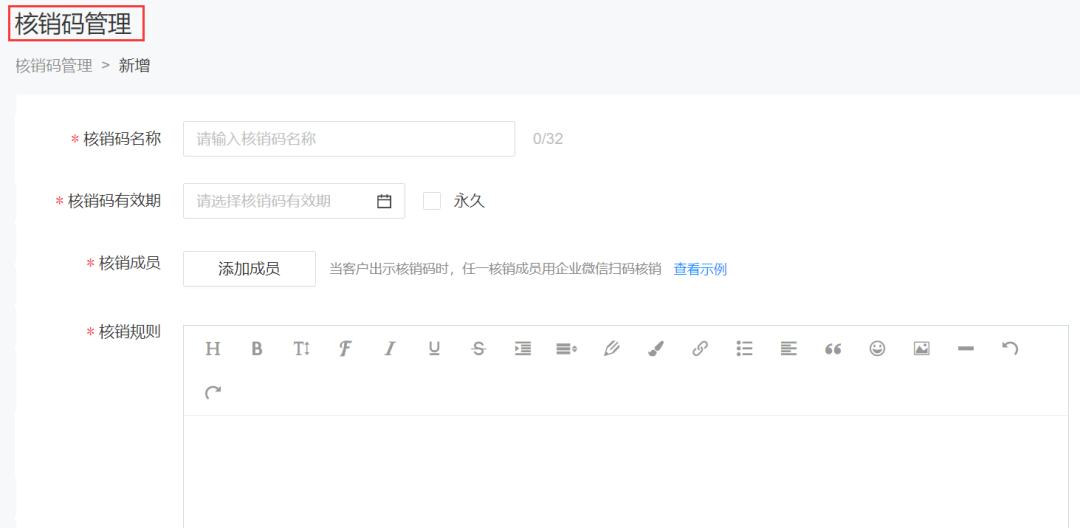Click the 核销码名称 input field
Screen dimensions: 1080x528
(348, 139)
